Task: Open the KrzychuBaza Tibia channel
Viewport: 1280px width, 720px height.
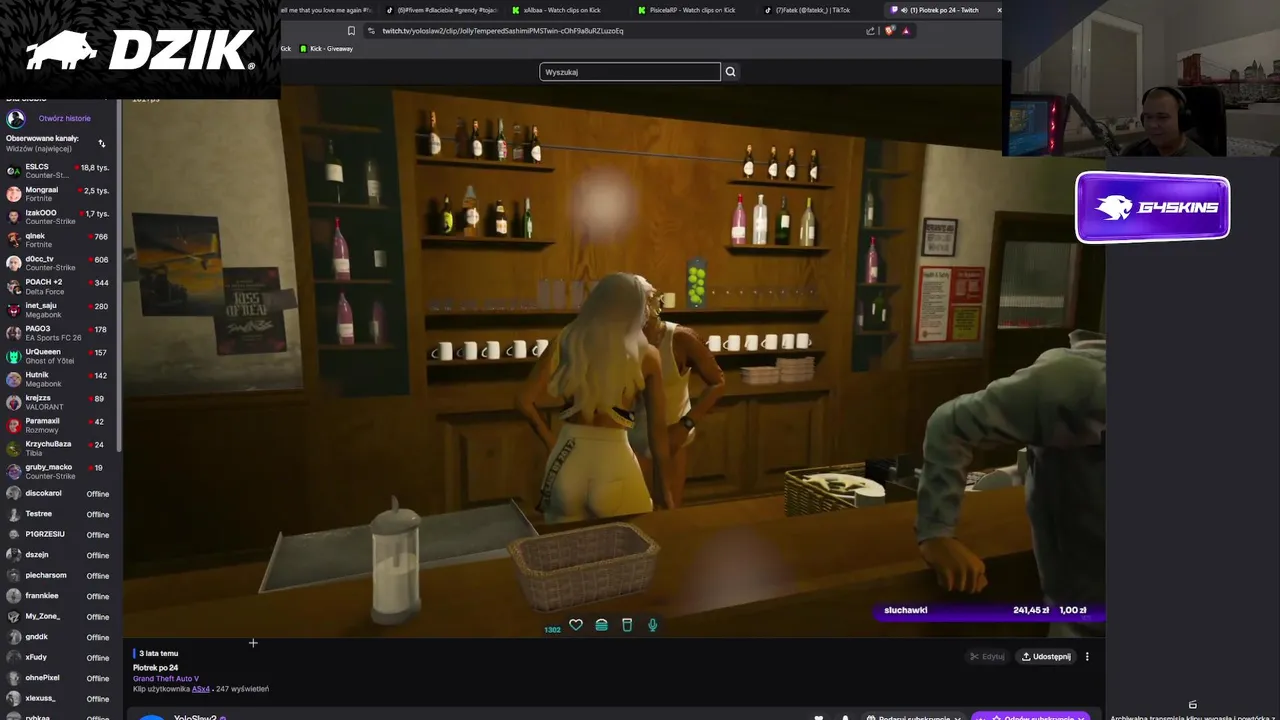Action: pos(60,448)
